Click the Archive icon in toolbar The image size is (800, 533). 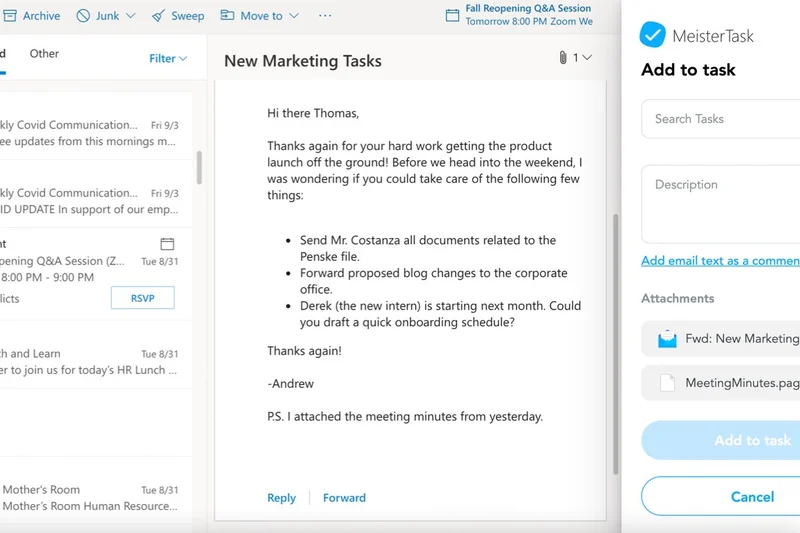coord(9,16)
